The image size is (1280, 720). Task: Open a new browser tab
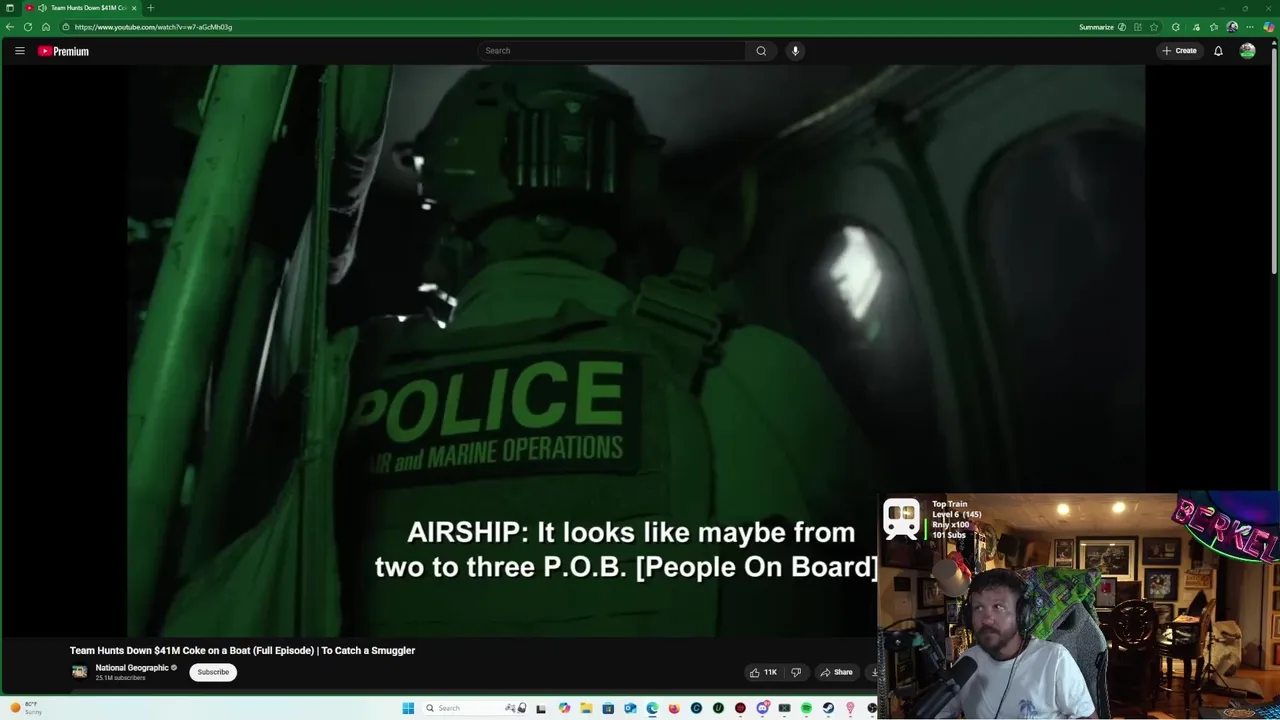click(150, 8)
